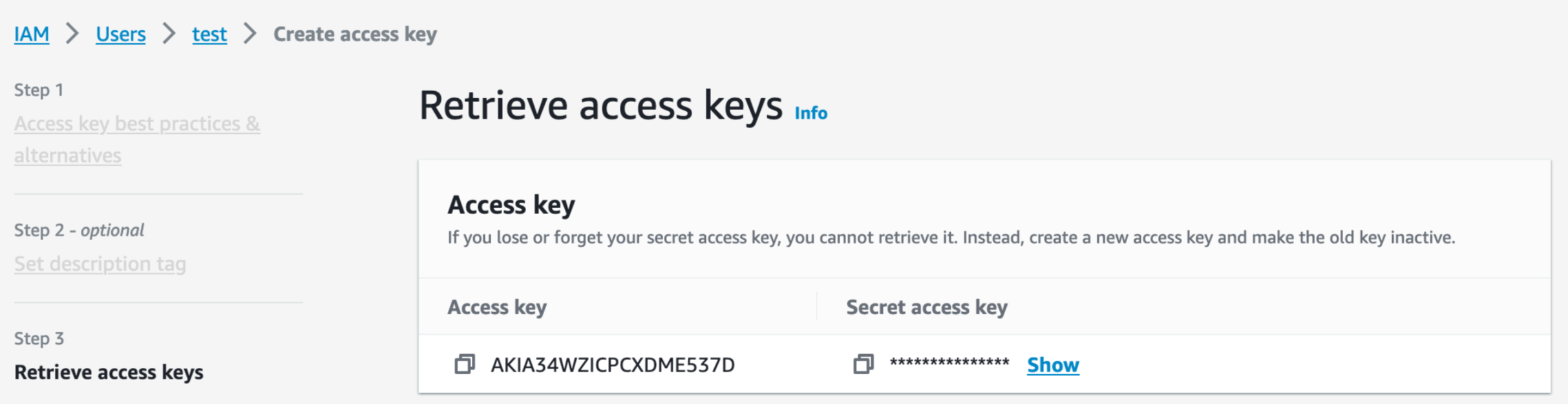Click the masked secret key asterisks
This screenshot has height=404, width=1568.
949,364
